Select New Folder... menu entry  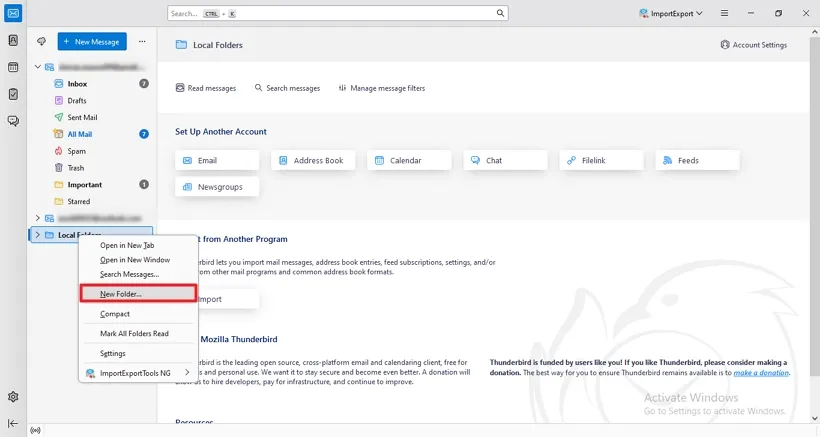(138, 294)
